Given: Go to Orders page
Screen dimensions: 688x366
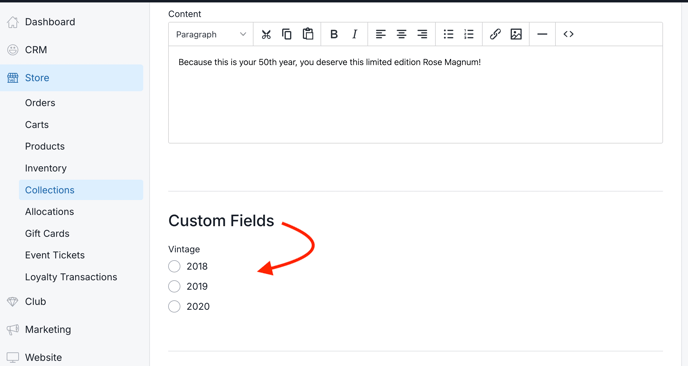Looking at the screenshot, I should [40, 103].
